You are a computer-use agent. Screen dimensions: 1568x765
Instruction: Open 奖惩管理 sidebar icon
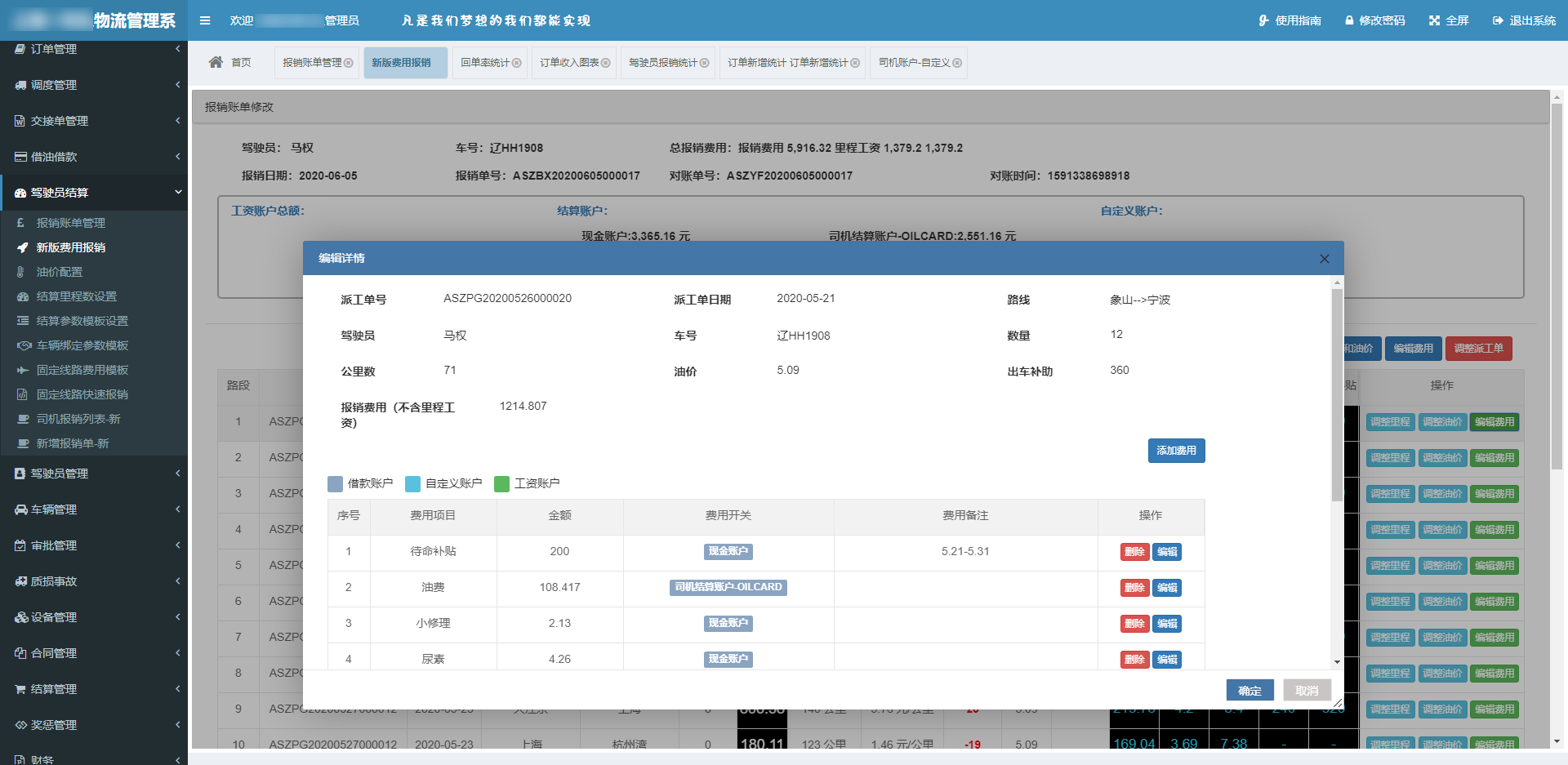click(x=20, y=725)
